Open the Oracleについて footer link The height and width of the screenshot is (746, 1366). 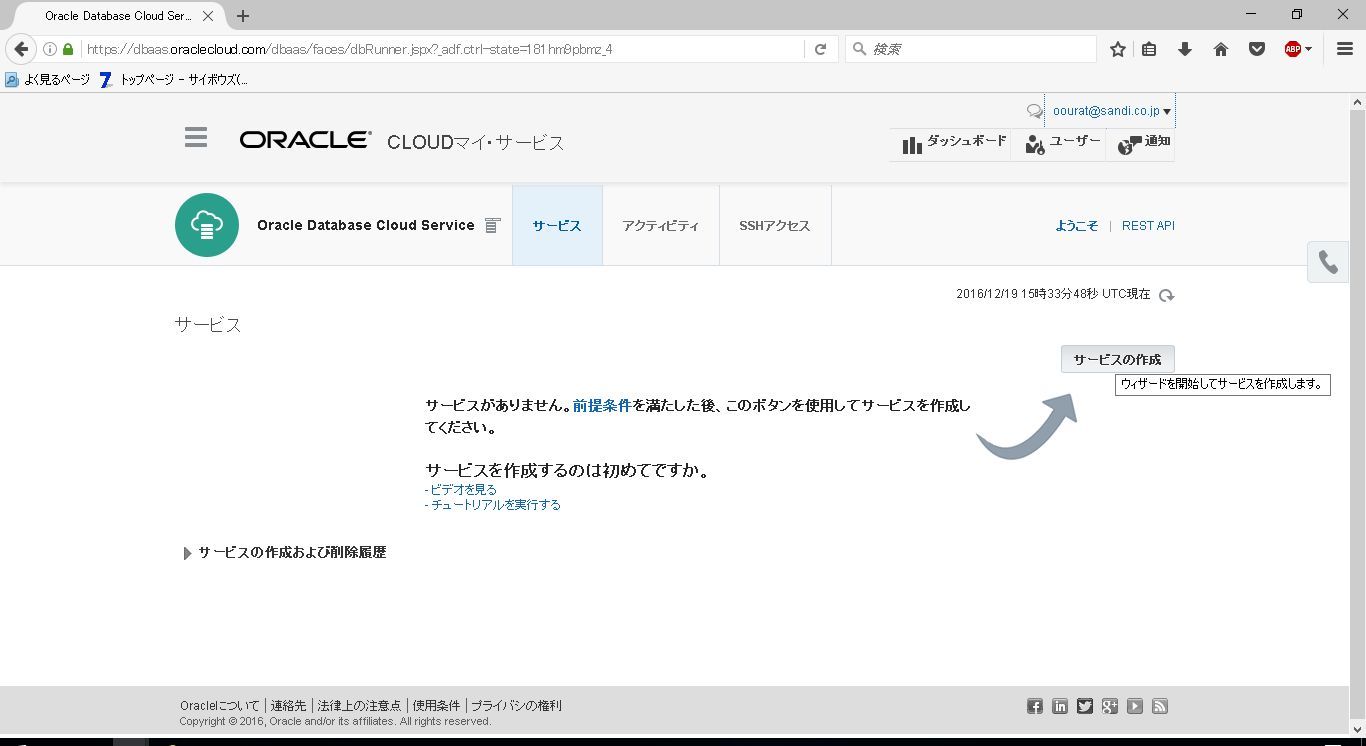click(x=219, y=706)
